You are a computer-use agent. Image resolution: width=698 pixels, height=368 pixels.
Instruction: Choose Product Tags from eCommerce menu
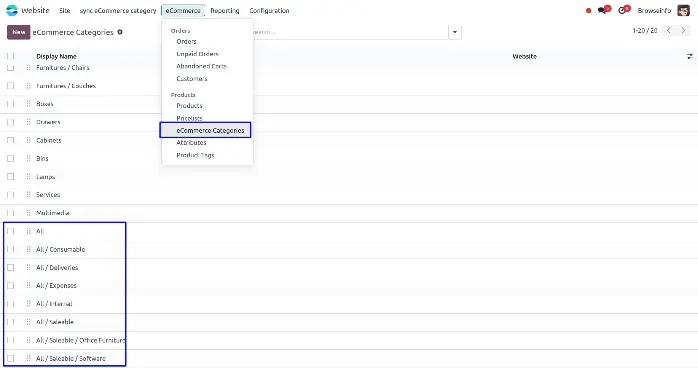click(x=195, y=155)
